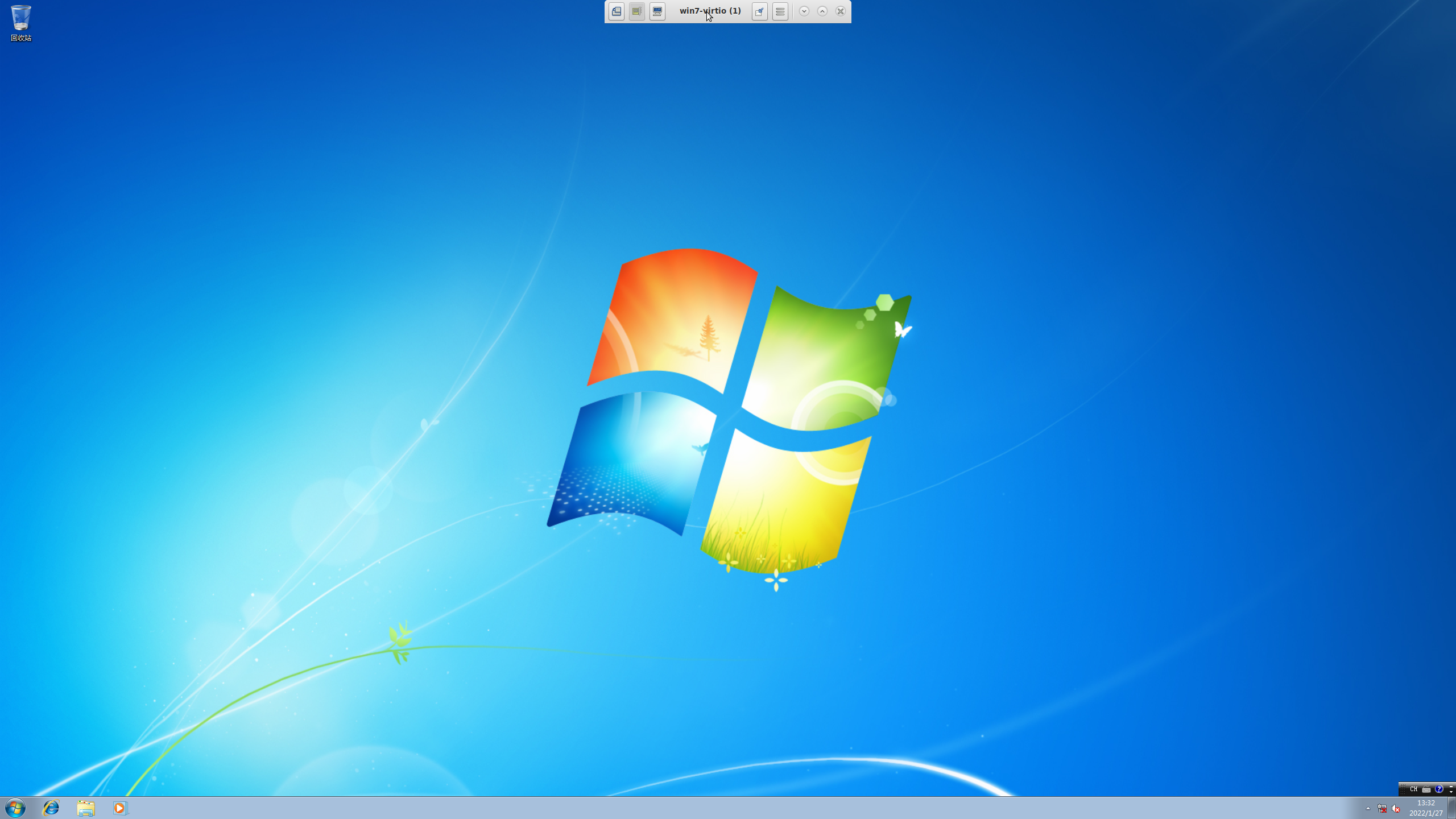This screenshot has height=819, width=1456.
Task: Click the Windows Start orb
Action: tap(15, 808)
